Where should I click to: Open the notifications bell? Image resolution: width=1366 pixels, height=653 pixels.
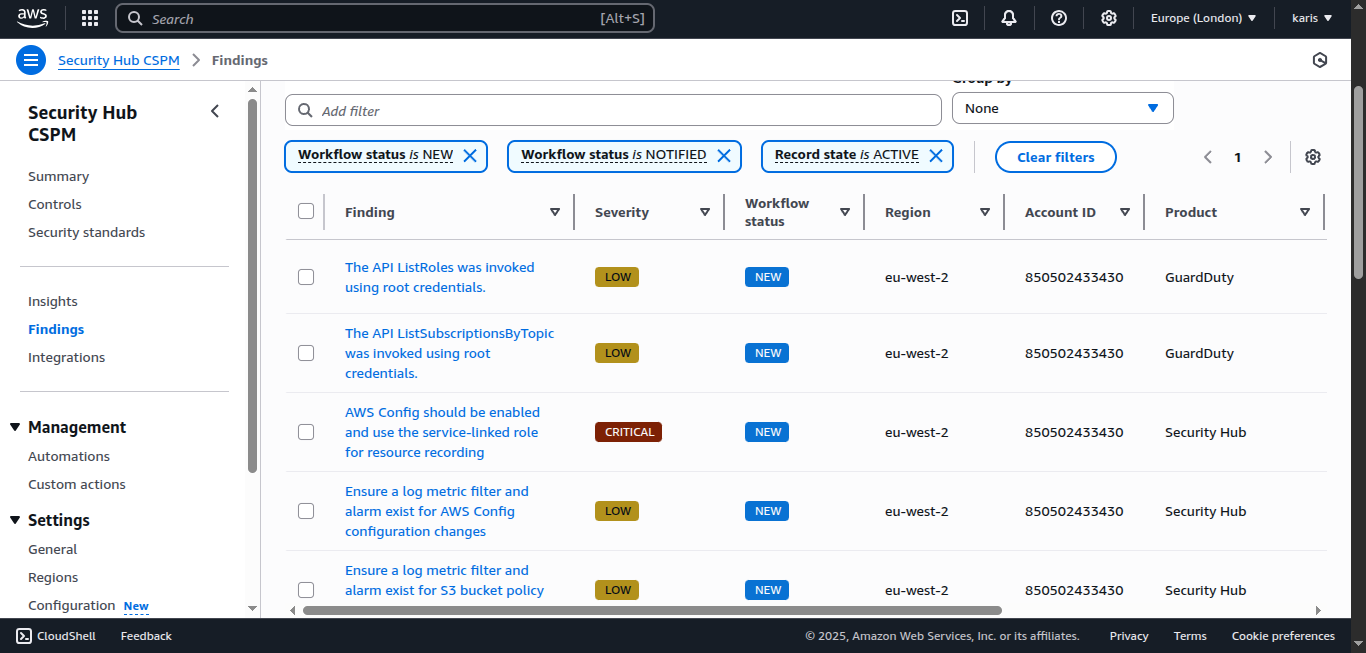click(1009, 18)
